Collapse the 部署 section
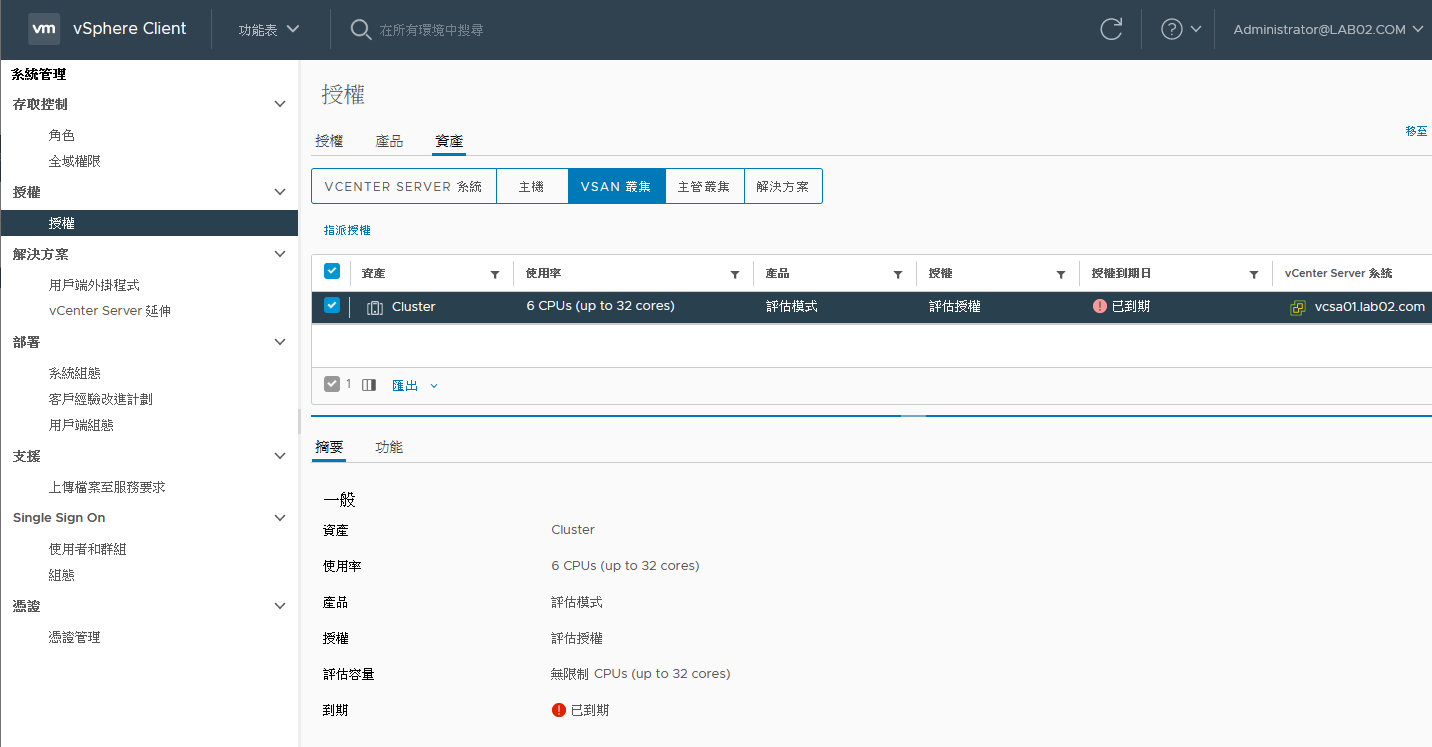This screenshot has height=747, width=1432. (x=280, y=342)
